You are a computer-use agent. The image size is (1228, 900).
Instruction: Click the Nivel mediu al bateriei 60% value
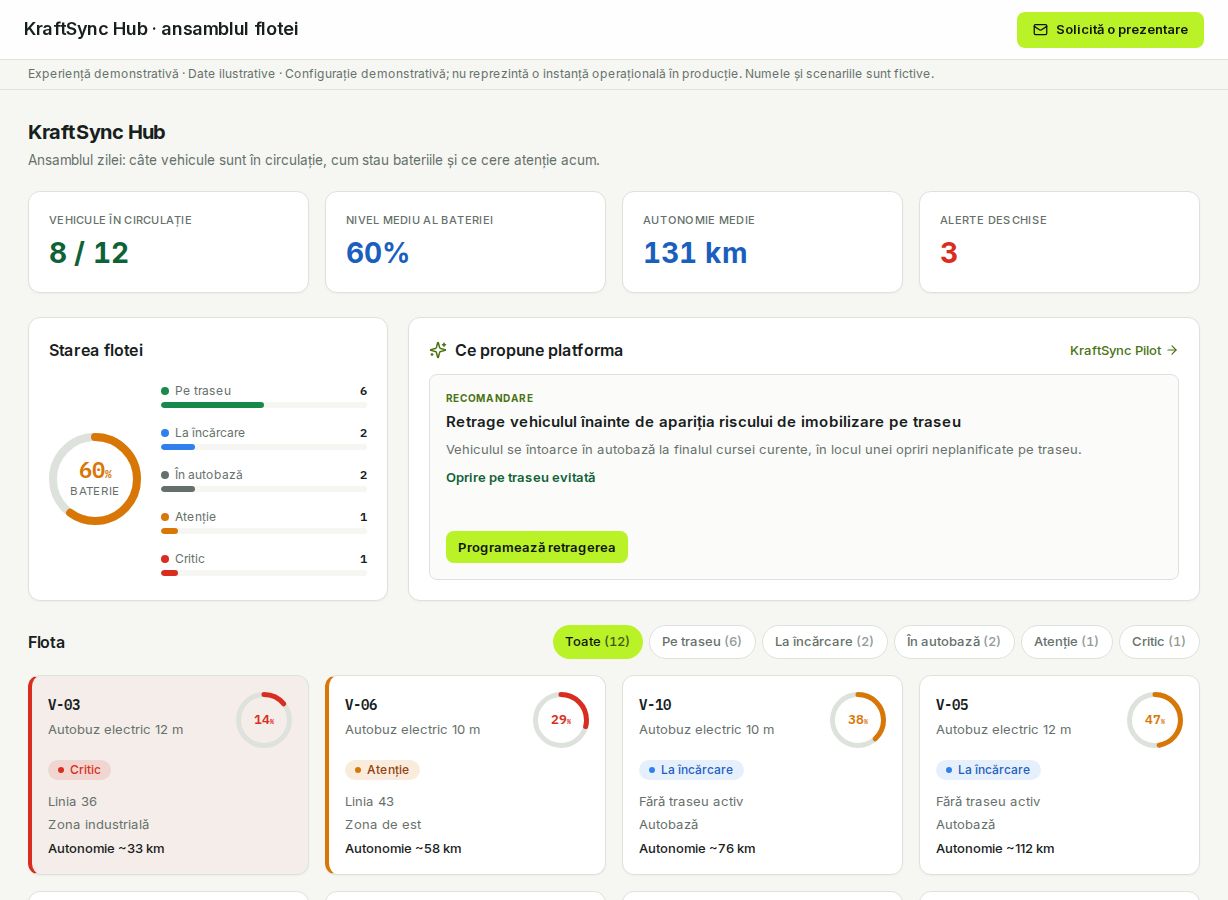378,253
